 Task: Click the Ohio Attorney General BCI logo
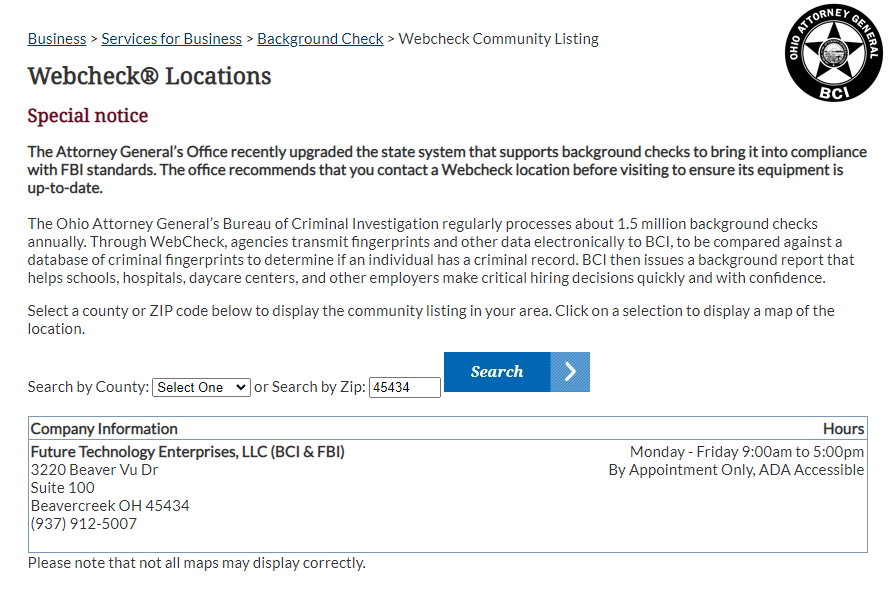834,53
